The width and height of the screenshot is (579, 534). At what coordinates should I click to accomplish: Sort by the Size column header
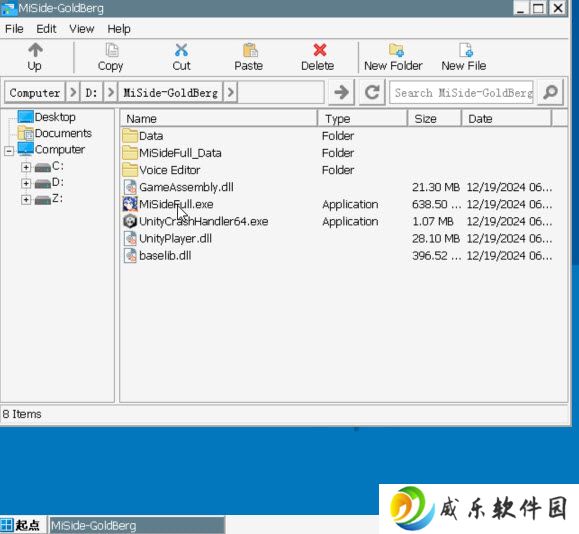tap(435, 119)
